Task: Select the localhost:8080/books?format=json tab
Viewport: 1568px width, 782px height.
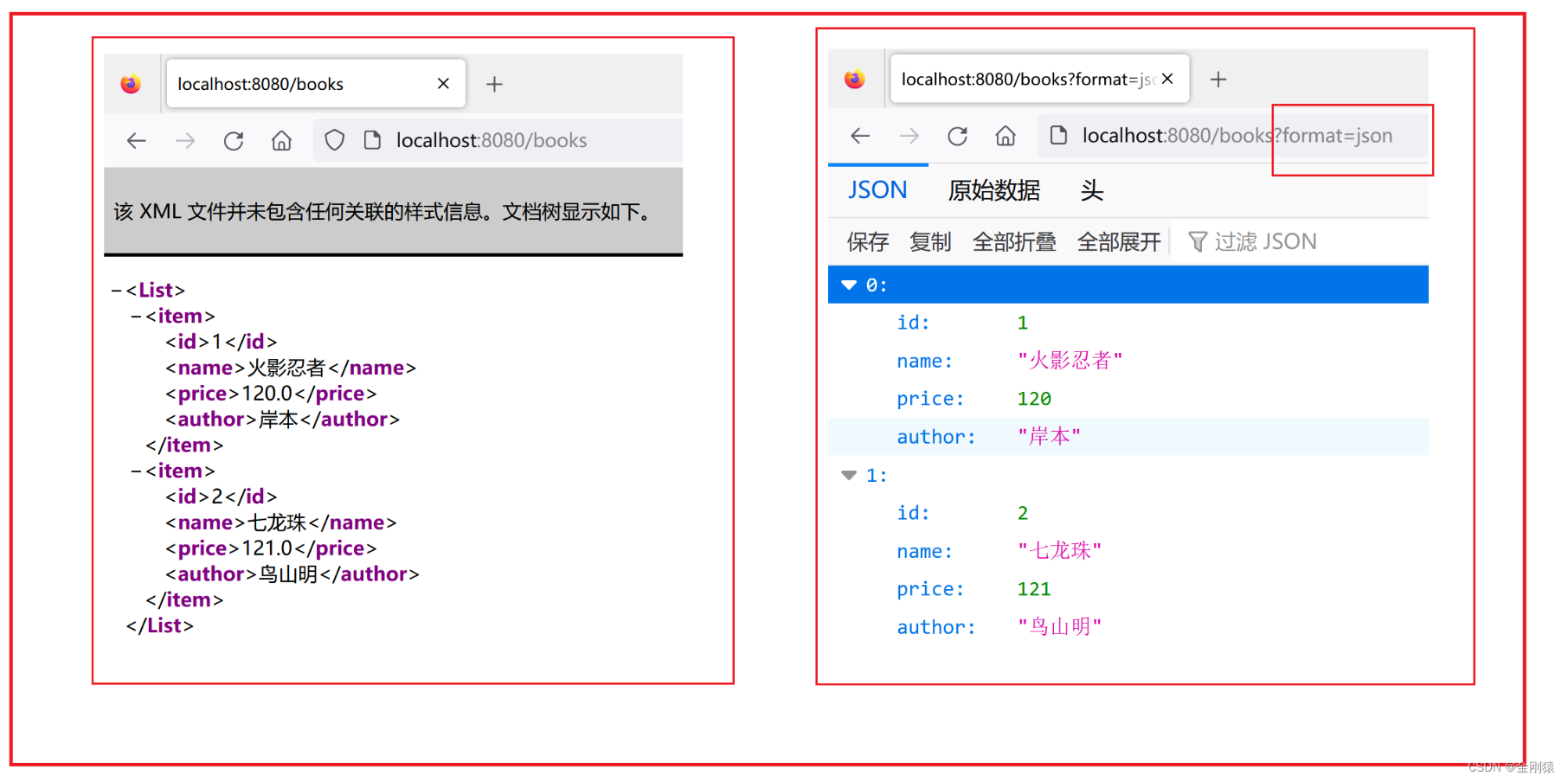Action: pyautogui.click(x=1039, y=79)
